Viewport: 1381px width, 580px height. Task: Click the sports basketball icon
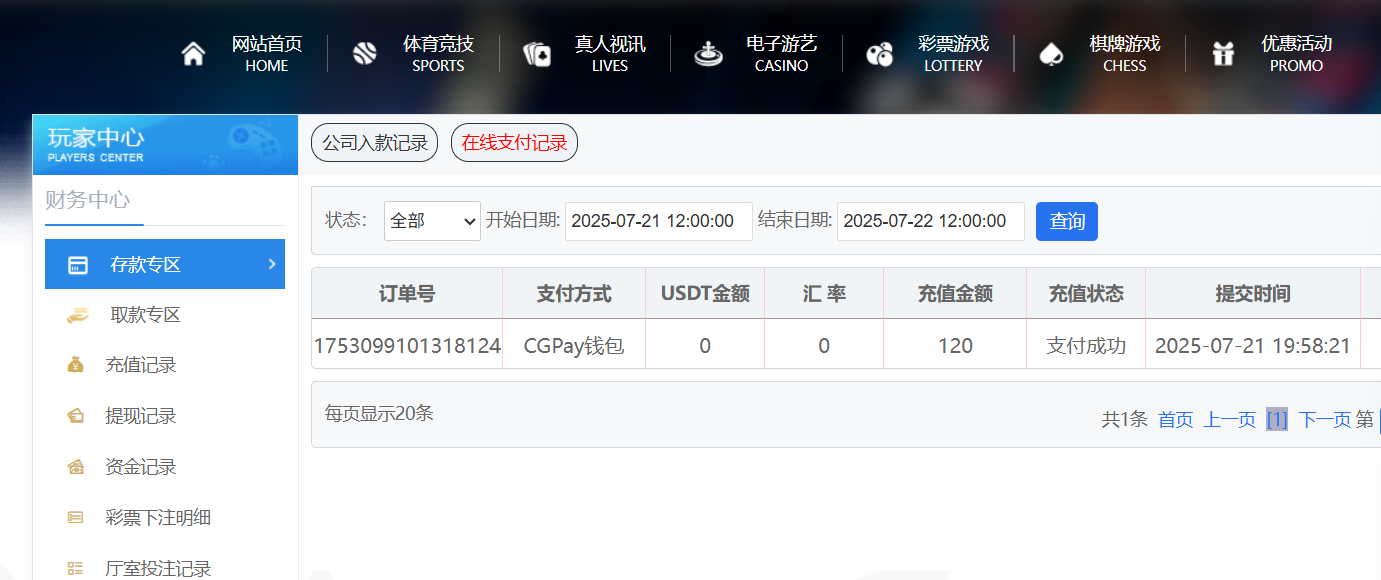365,54
